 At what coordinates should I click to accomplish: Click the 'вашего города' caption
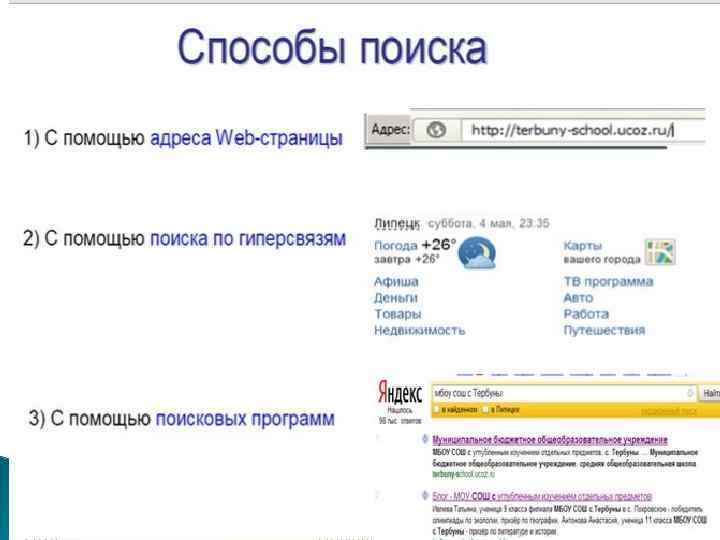tap(602, 259)
